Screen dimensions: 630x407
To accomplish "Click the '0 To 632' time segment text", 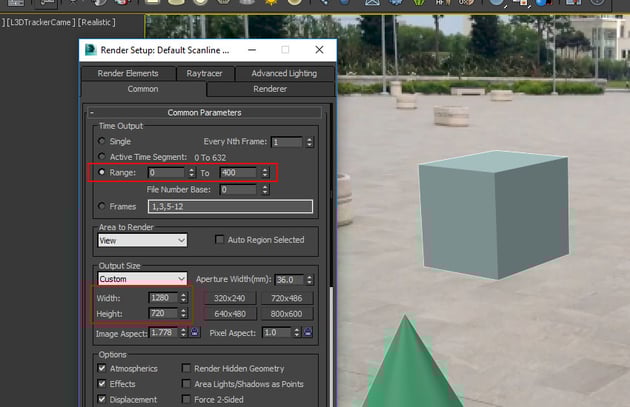I will coord(210,157).
